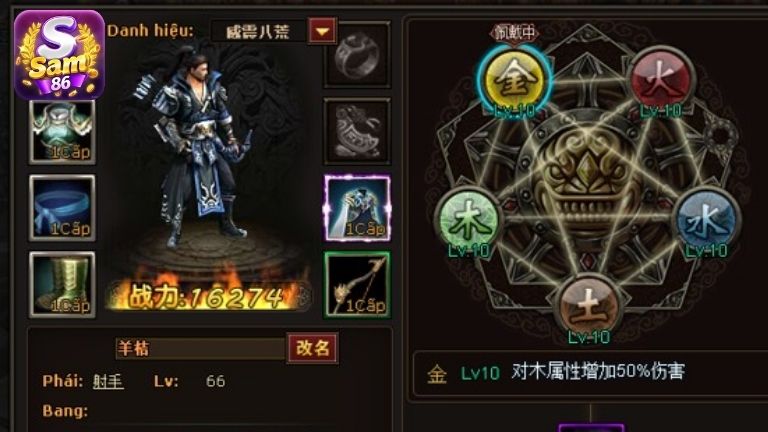This screenshot has width=768, height=432.
Task: Open the 威震八荒 title selection box
Action: [x=259, y=32]
